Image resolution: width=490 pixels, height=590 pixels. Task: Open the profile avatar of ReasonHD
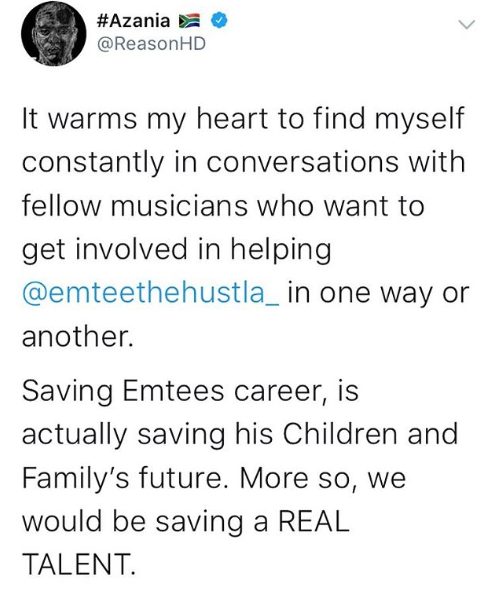click(x=53, y=34)
